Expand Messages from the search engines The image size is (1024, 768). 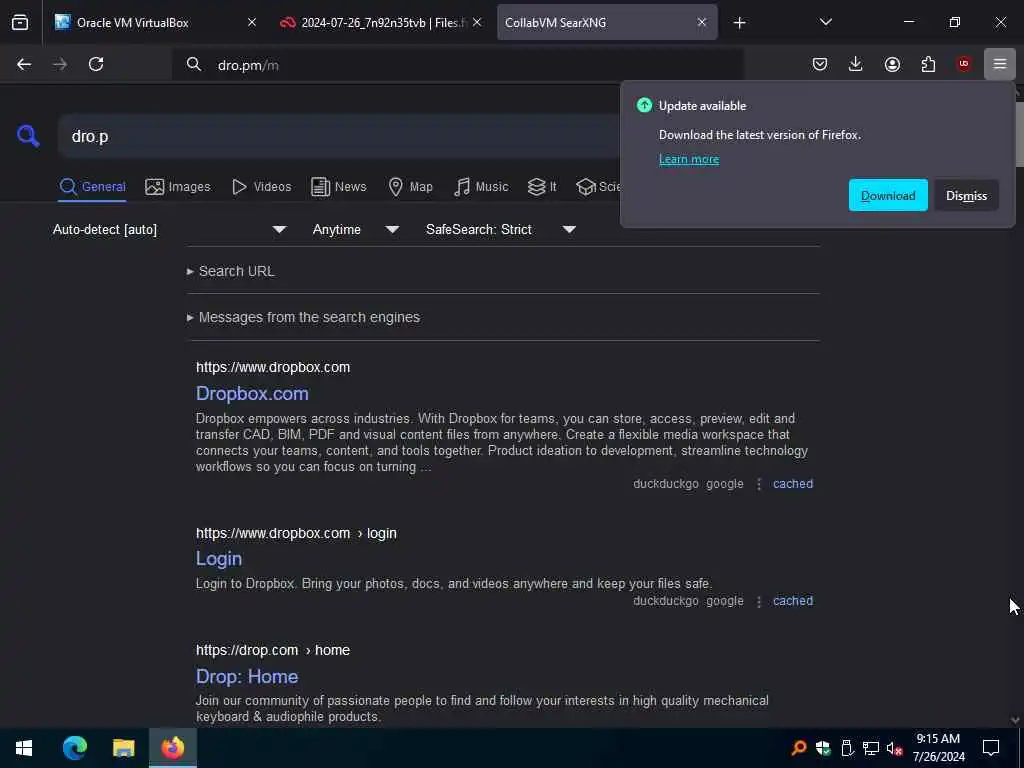tap(303, 317)
